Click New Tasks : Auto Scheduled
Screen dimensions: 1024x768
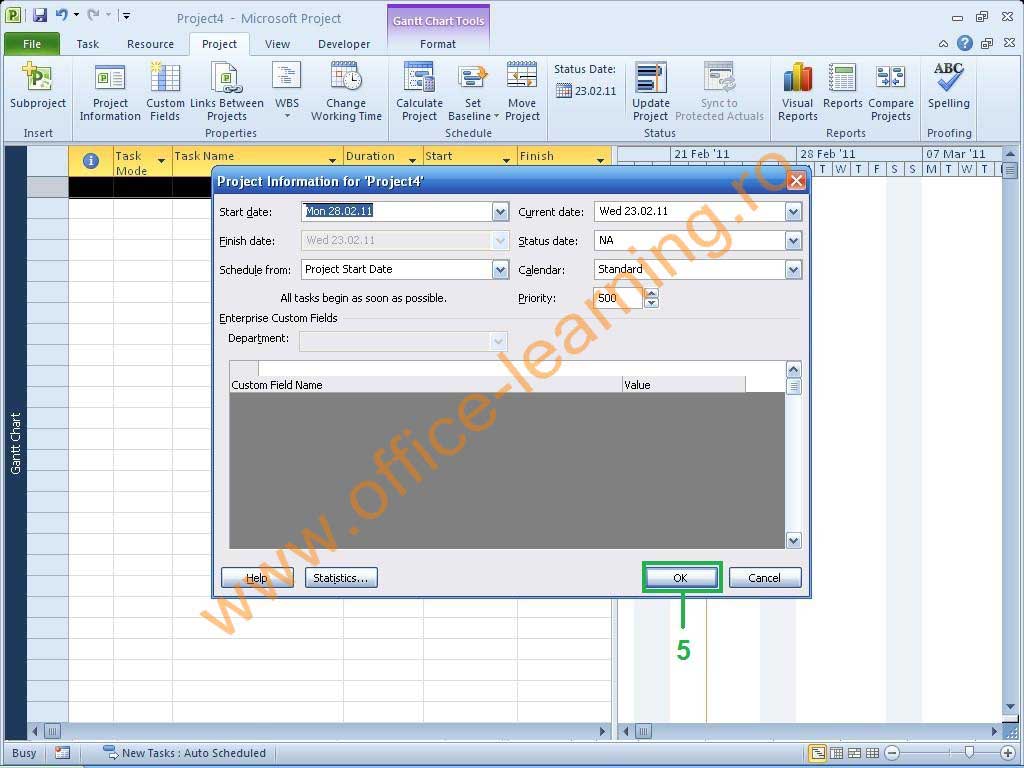pos(185,753)
